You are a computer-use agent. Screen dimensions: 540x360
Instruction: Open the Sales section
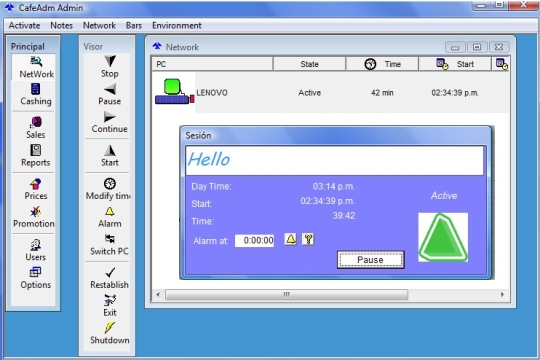pos(35,127)
